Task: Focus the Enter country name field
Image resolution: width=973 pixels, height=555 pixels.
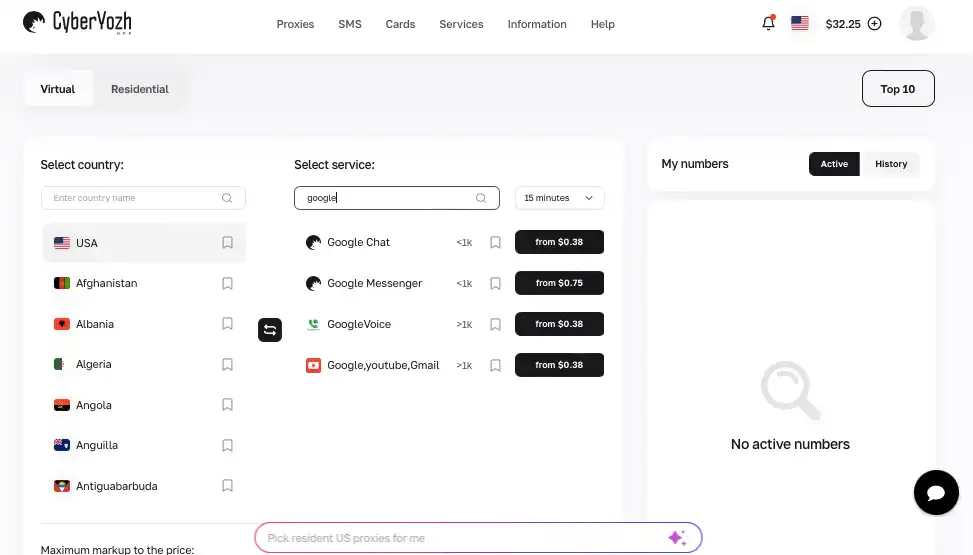Action: [x=143, y=198]
